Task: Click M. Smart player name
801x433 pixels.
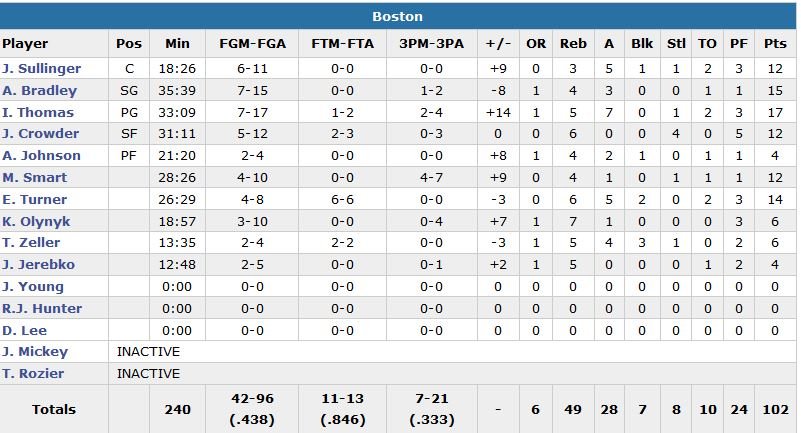Action: (35, 178)
